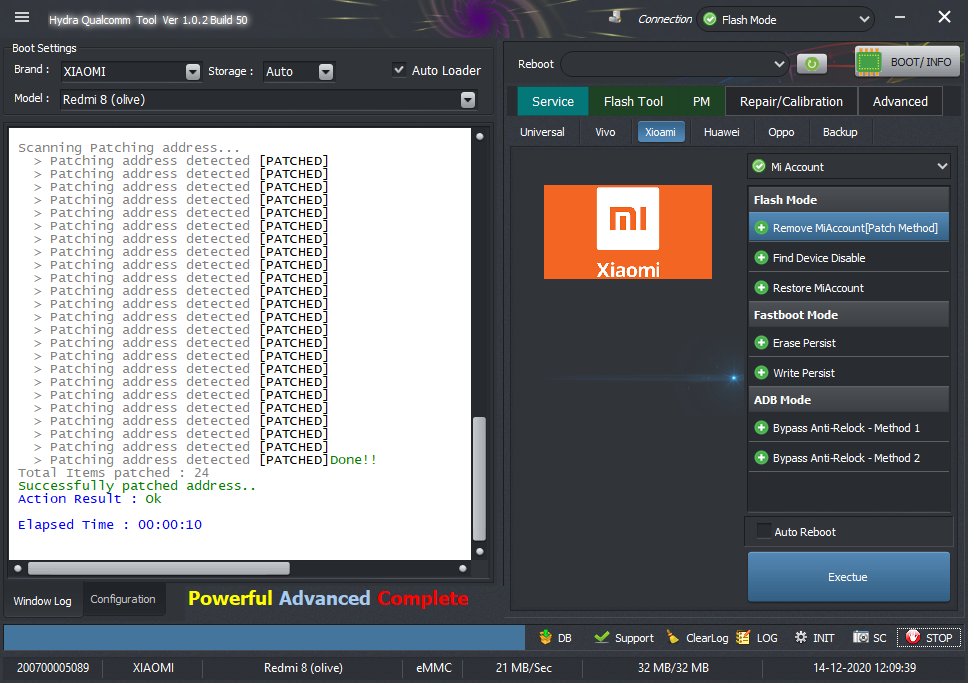Click the log scroll left dot
This screenshot has height=683, width=968.
pyautogui.click(x=17, y=568)
